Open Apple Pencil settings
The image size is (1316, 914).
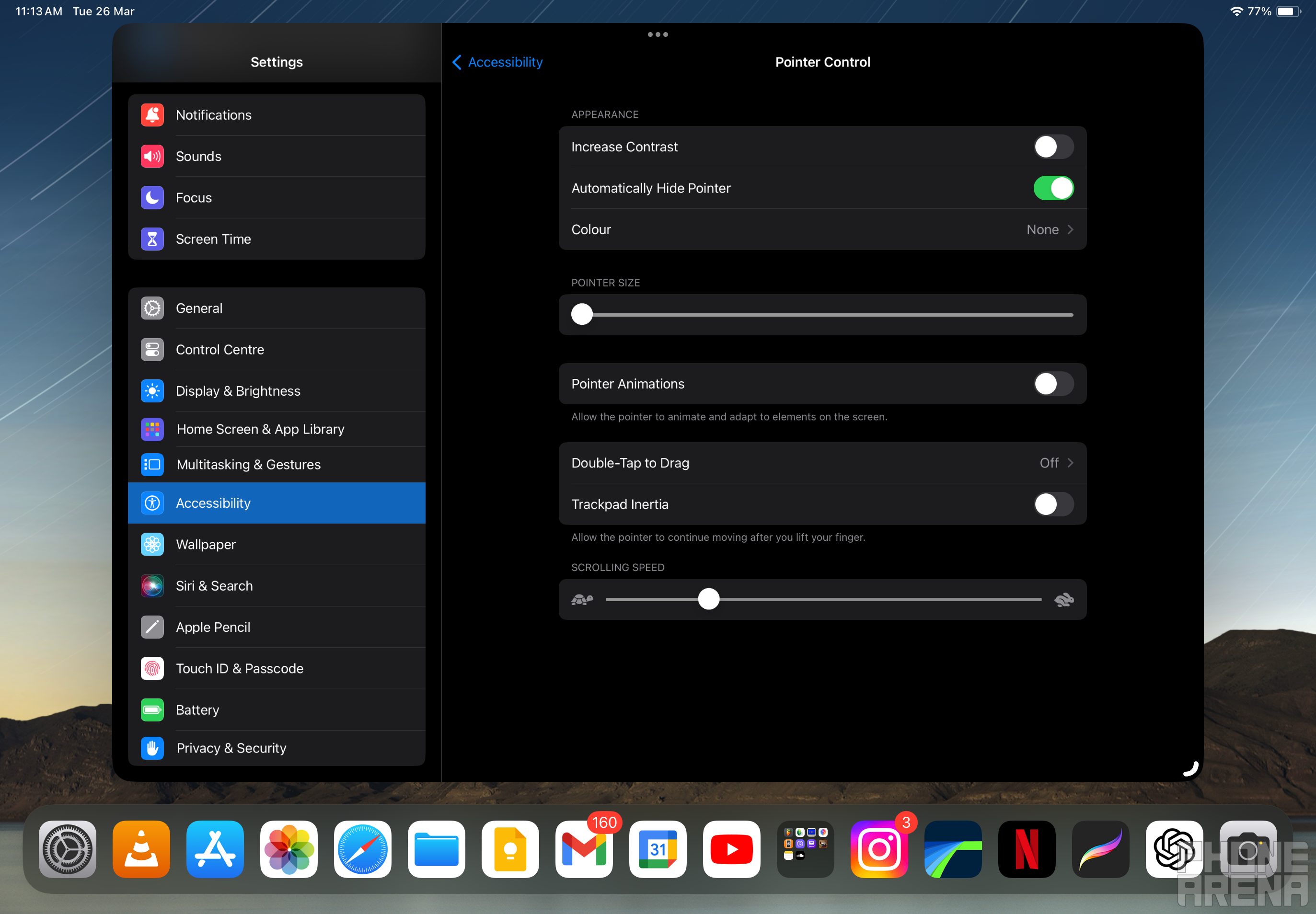[x=277, y=627]
